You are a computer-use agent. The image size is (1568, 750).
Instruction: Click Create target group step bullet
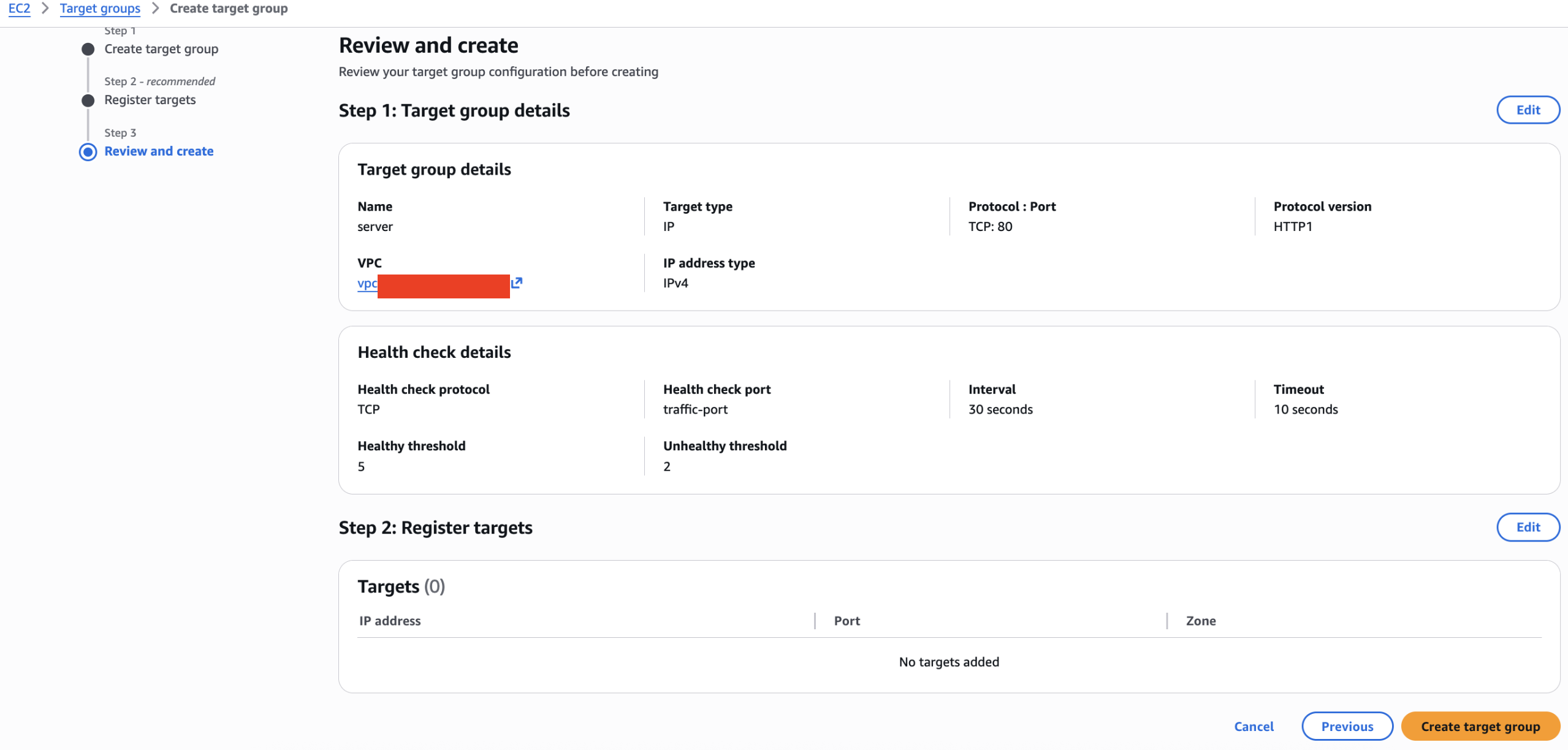(x=88, y=49)
